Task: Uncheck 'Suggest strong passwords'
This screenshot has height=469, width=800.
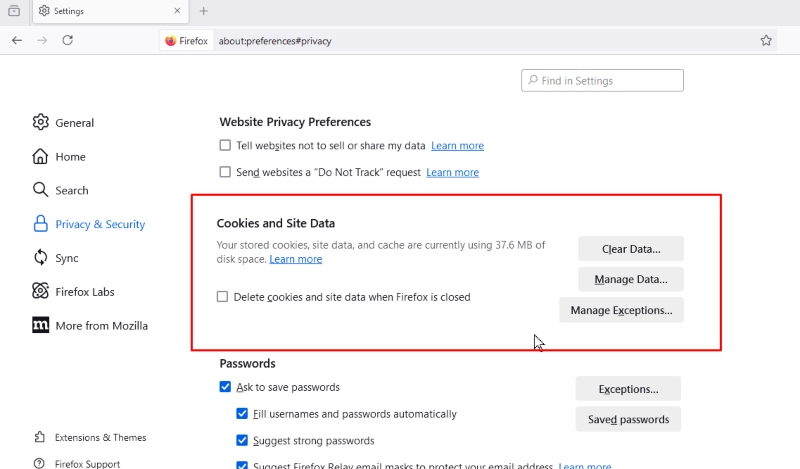Action: 242,440
